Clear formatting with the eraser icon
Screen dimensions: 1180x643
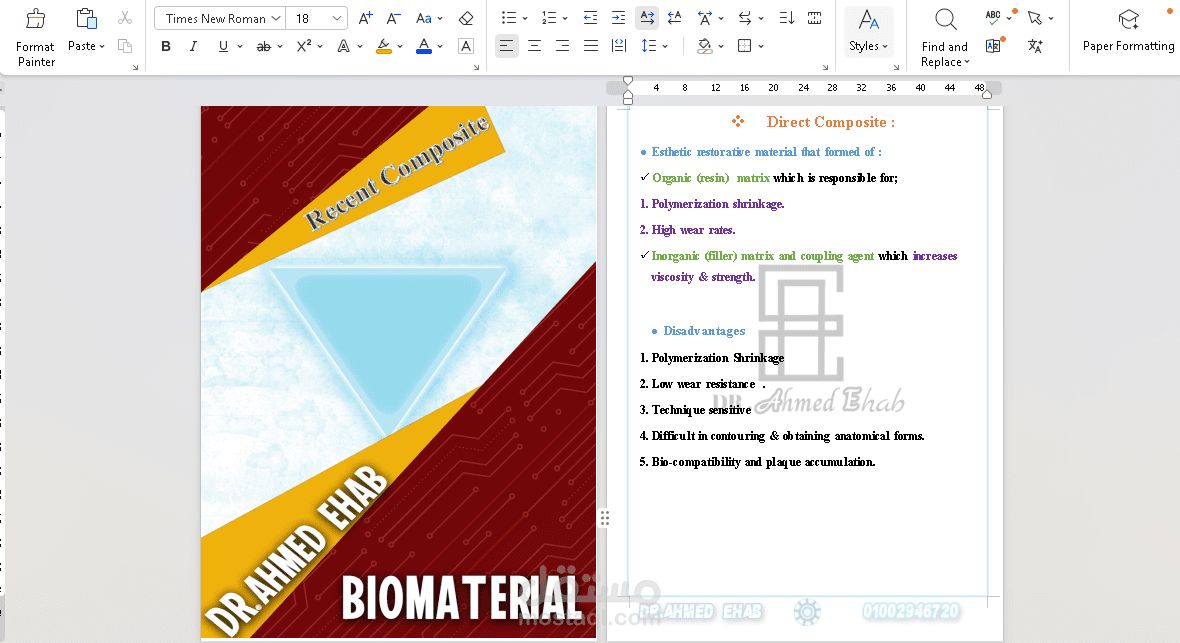click(x=466, y=18)
